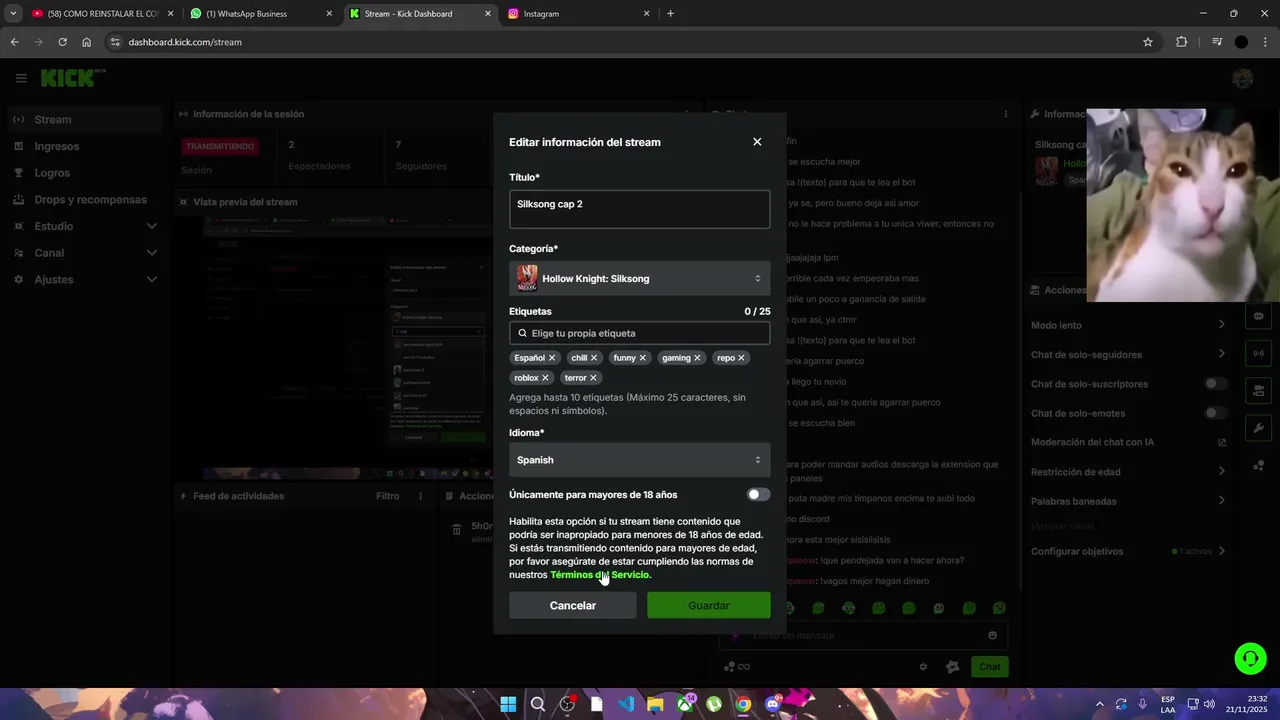Open the Modo lento chat setting
This screenshot has width=1280, height=720.
point(1128,325)
